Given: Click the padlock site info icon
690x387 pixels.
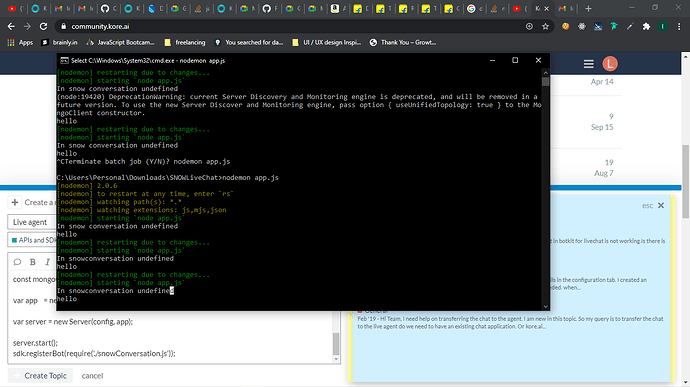Looking at the screenshot, I should tap(63, 26).
